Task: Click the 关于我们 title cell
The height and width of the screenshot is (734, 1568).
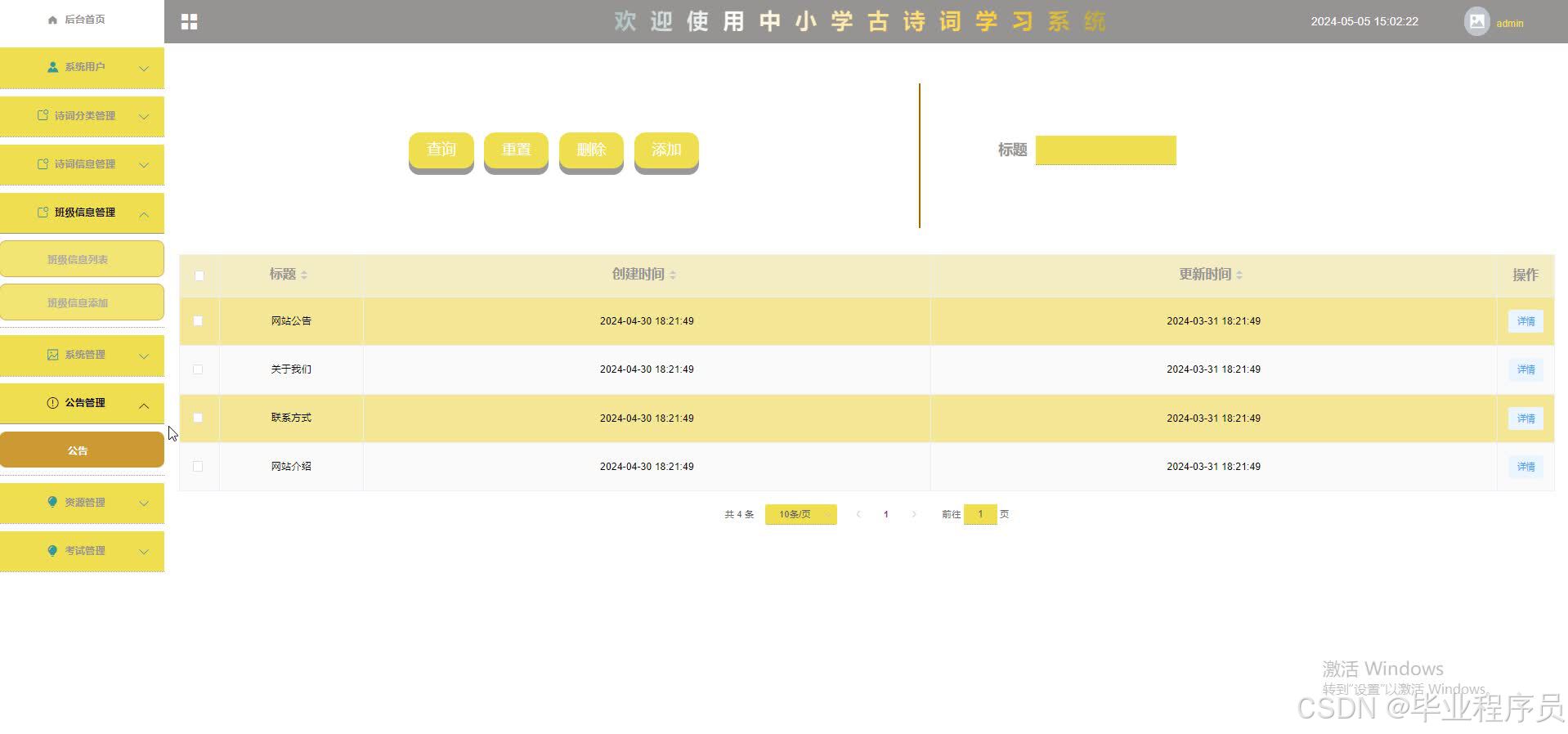Action: point(291,369)
